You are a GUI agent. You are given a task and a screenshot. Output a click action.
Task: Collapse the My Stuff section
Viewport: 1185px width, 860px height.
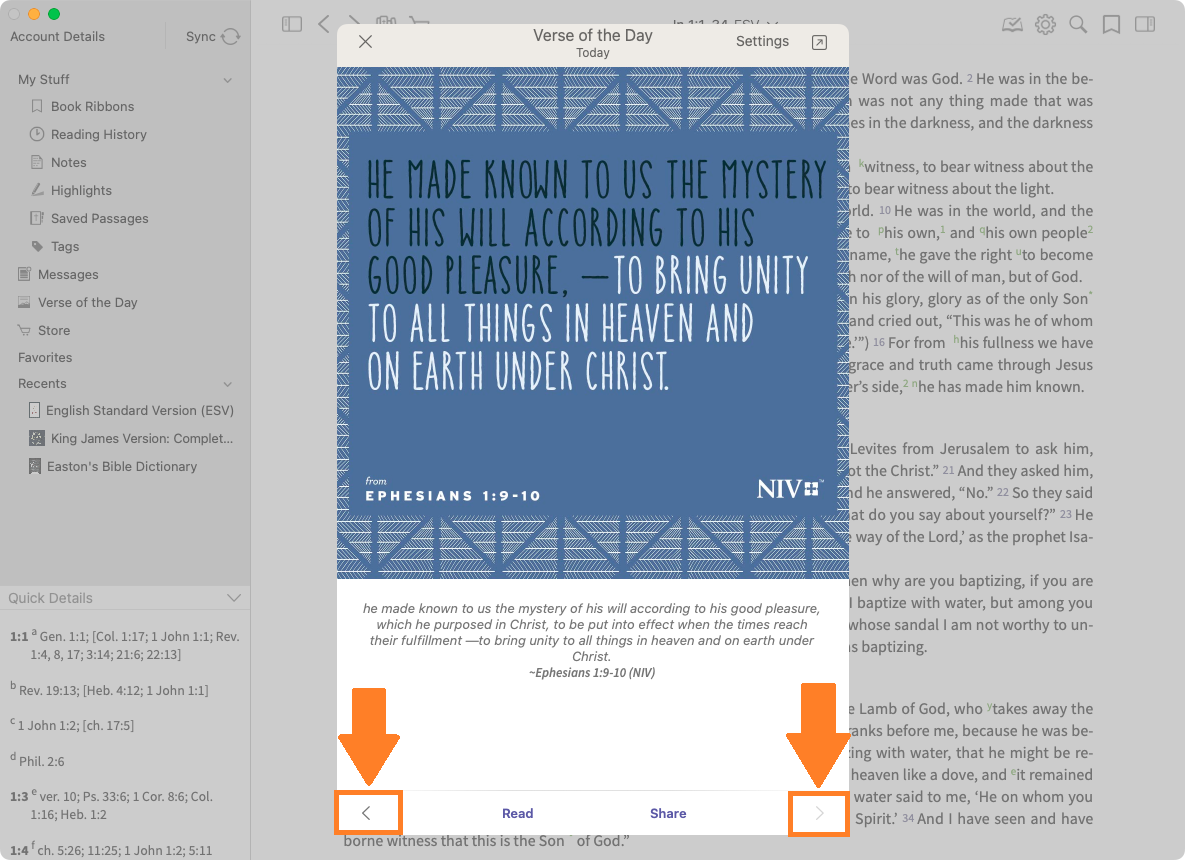tap(228, 80)
